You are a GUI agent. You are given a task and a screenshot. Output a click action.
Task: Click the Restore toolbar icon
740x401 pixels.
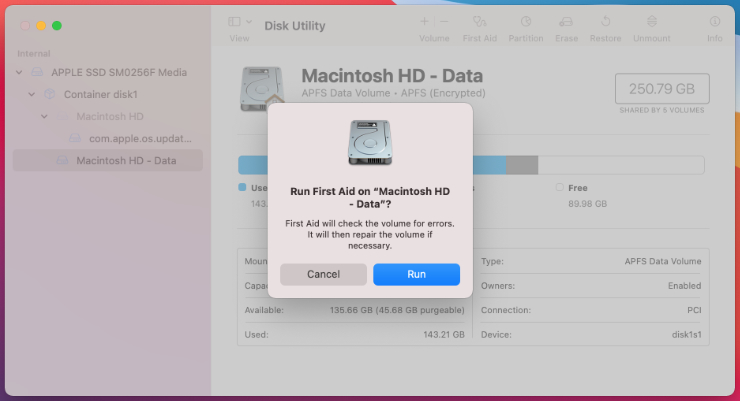pyautogui.click(x=605, y=22)
